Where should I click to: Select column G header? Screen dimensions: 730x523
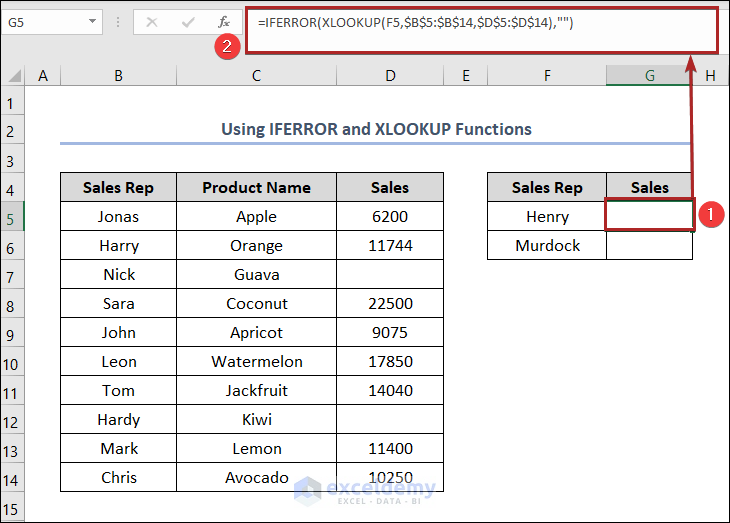click(649, 75)
